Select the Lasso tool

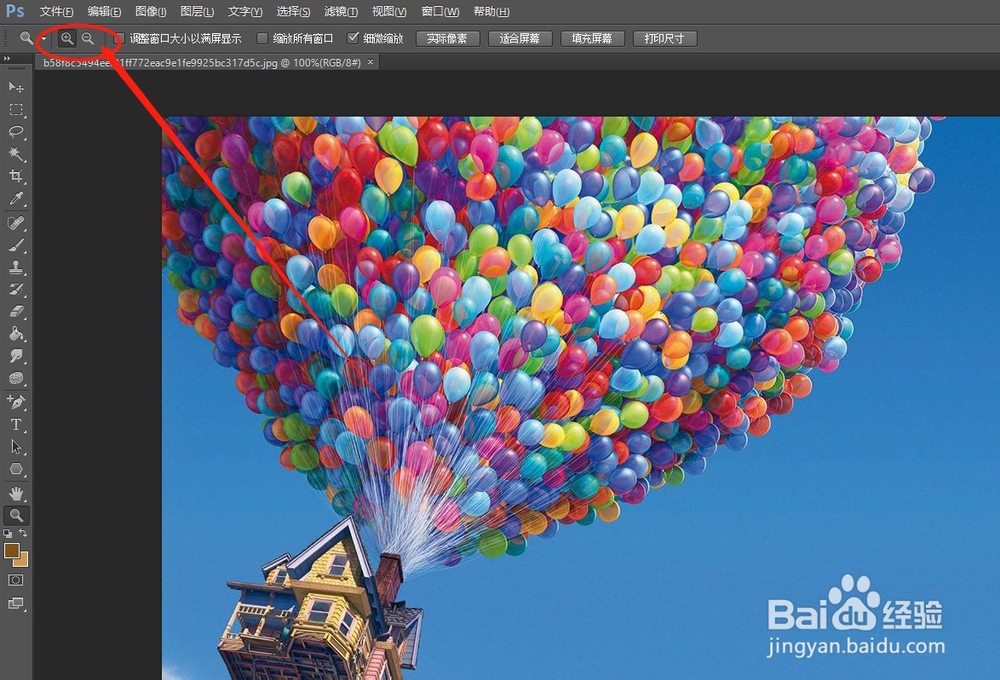(16, 131)
